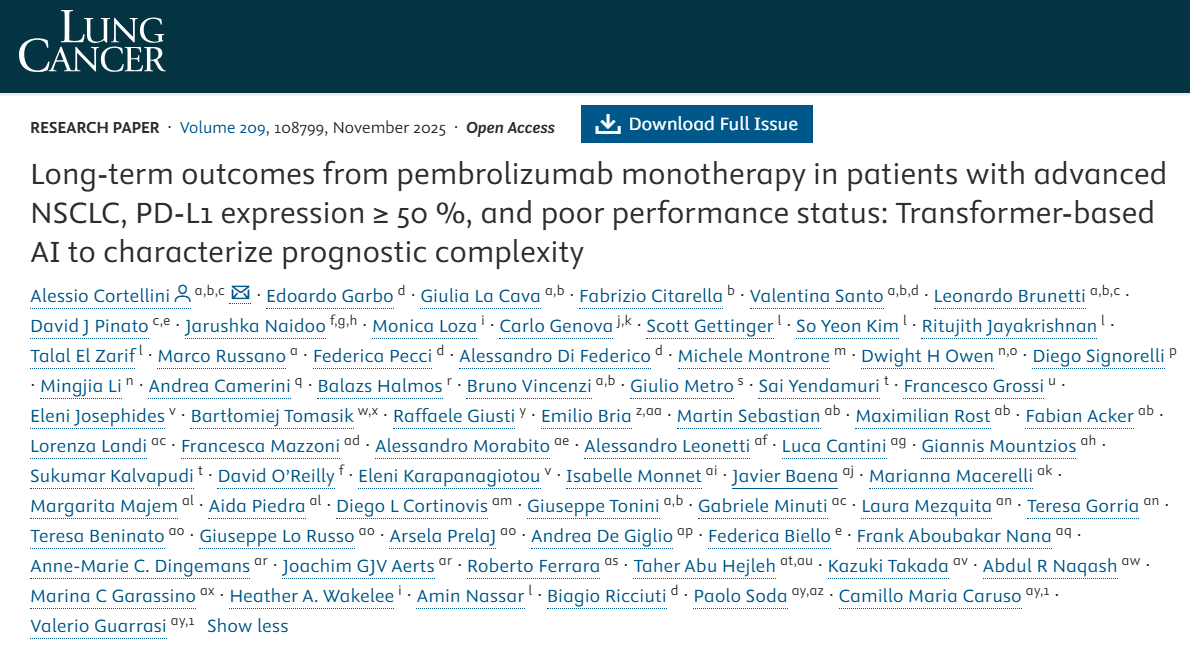Viewport: 1190px width, 654px height.
Task: Select author Valerio Guarrasi
Action: [x=98, y=626]
